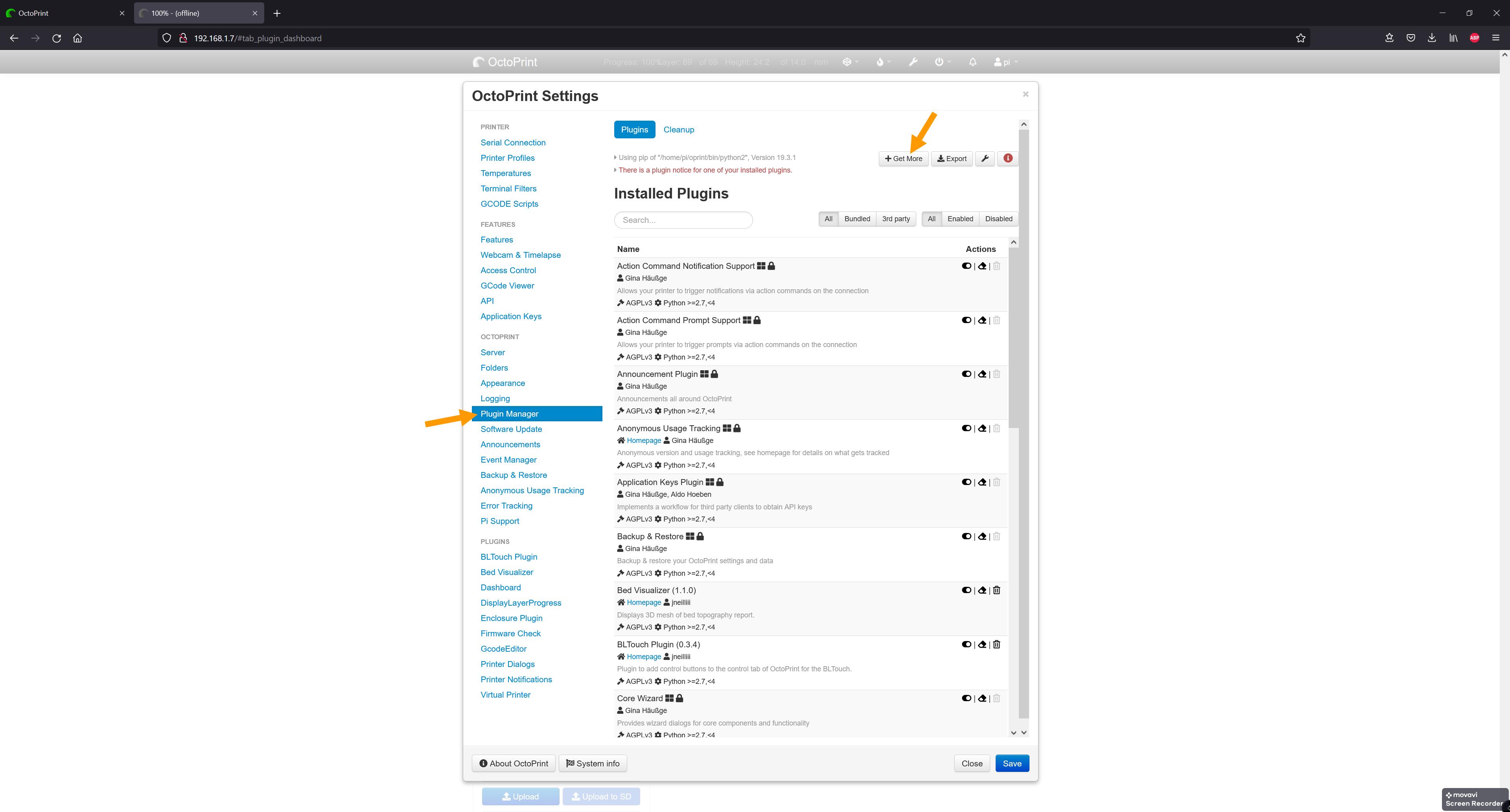Select the Plugins tab

pos(634,129)
